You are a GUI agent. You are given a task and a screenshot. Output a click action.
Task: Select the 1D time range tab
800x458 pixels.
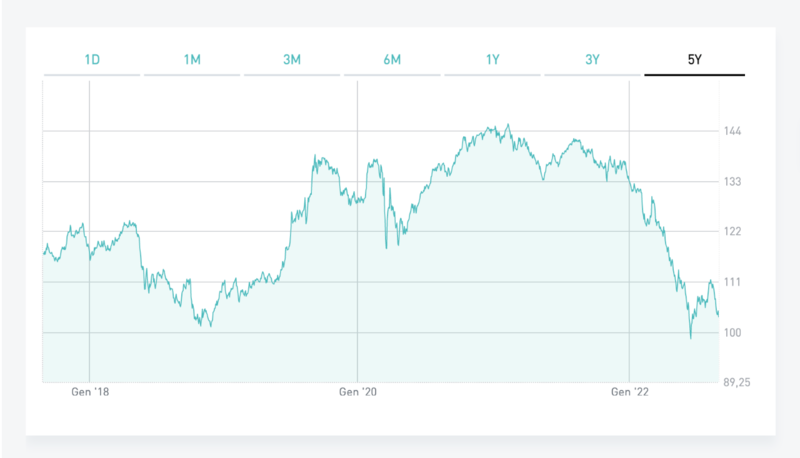pos(92,60)
